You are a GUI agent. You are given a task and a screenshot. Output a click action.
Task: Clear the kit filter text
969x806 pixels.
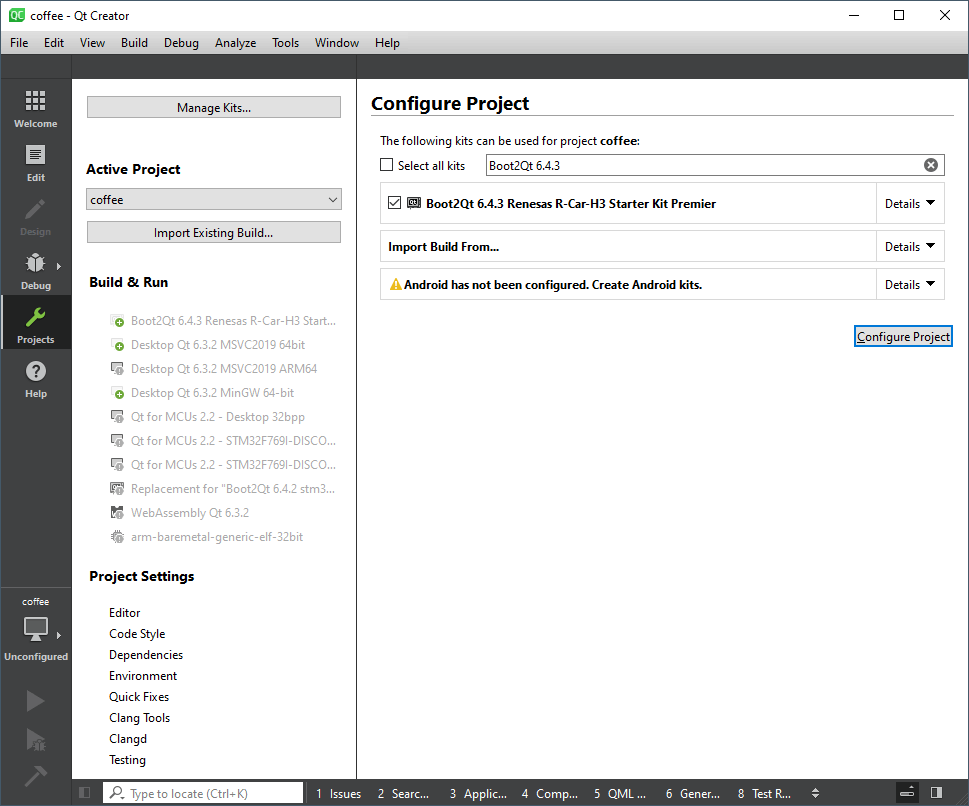[x=930, y=165]
